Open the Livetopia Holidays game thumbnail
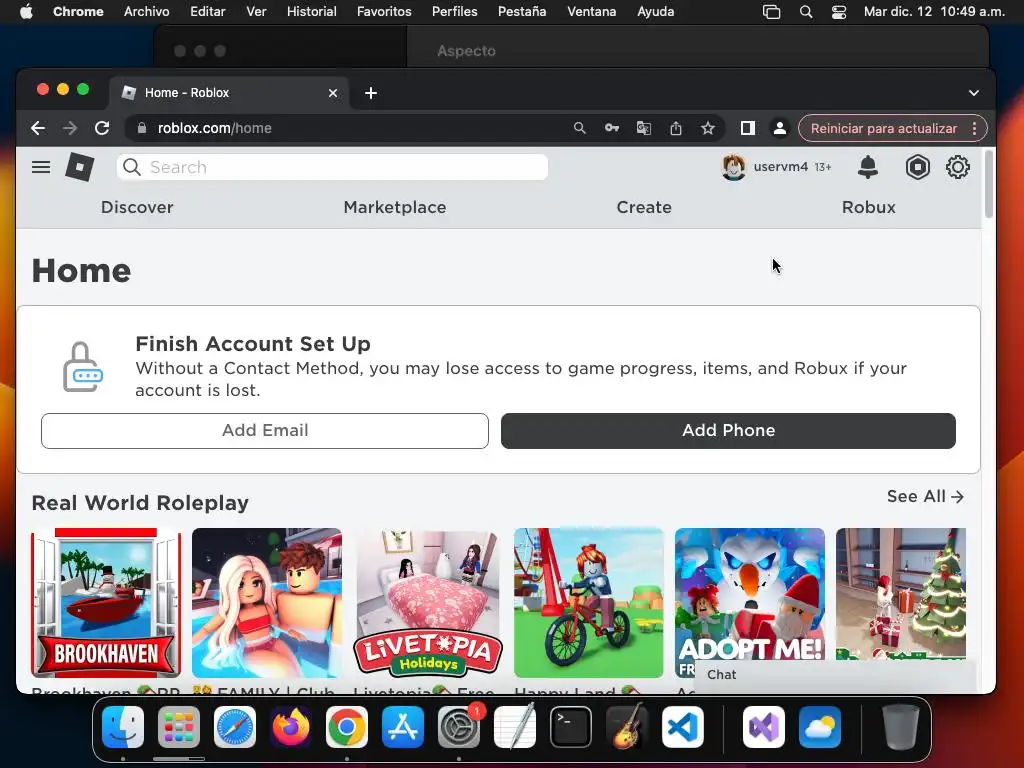Viewport: 1024px width, 768px height. [428, 603]
